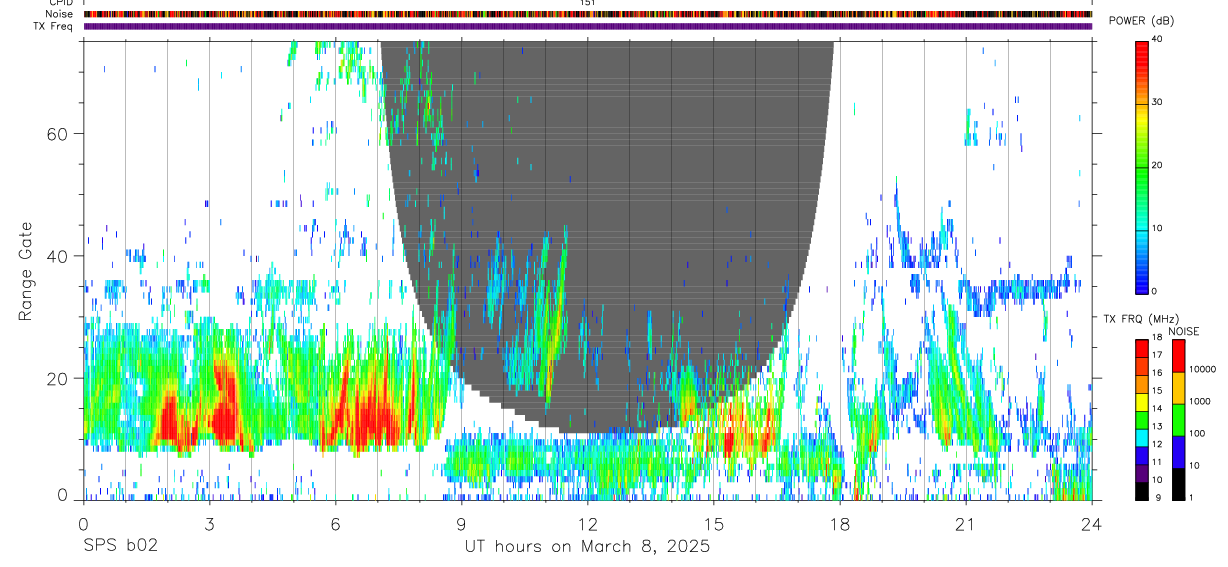
Task: Click the '14' label on TX FRQ legend
Action: pos(1155,409)
